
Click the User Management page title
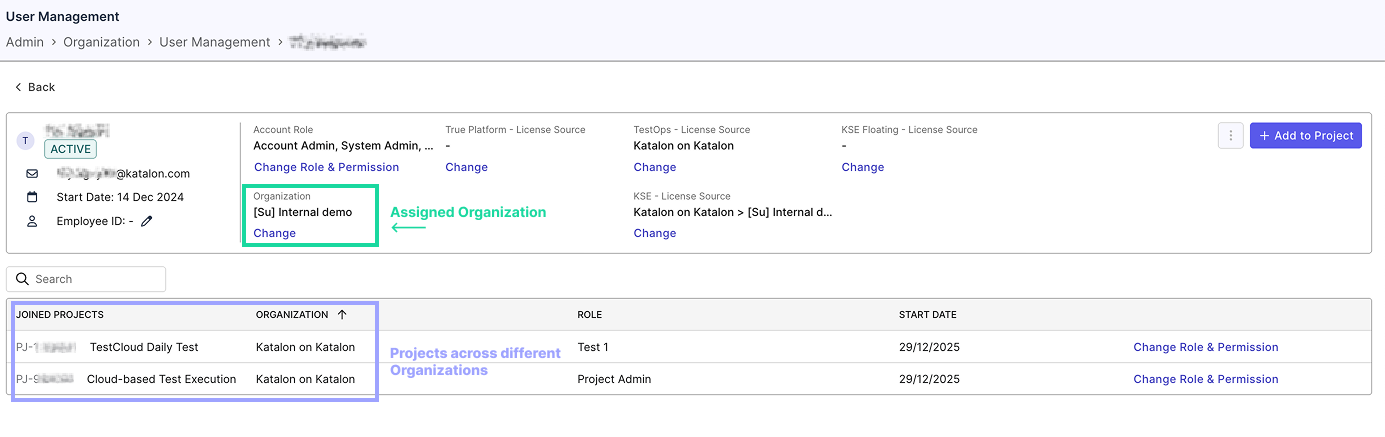pos(63,17)
